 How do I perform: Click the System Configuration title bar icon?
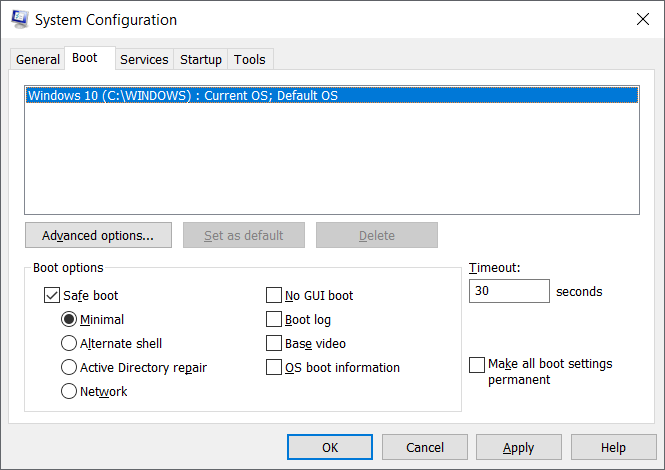19,19
